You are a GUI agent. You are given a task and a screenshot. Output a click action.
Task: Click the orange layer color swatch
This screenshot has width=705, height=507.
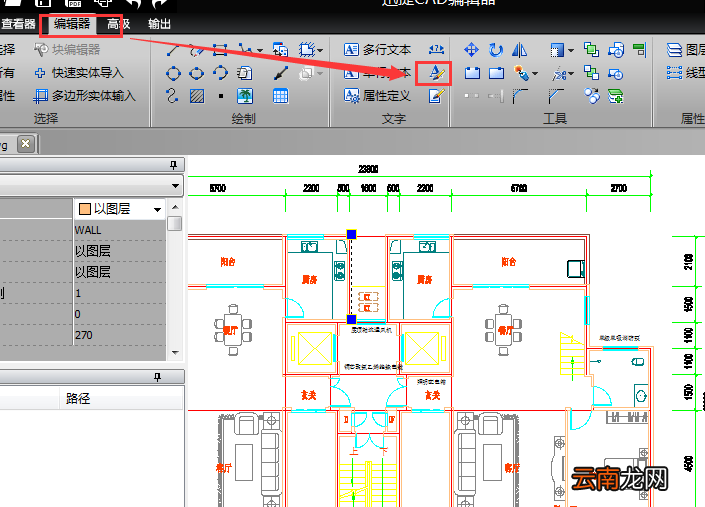click(x=85, y=209)
